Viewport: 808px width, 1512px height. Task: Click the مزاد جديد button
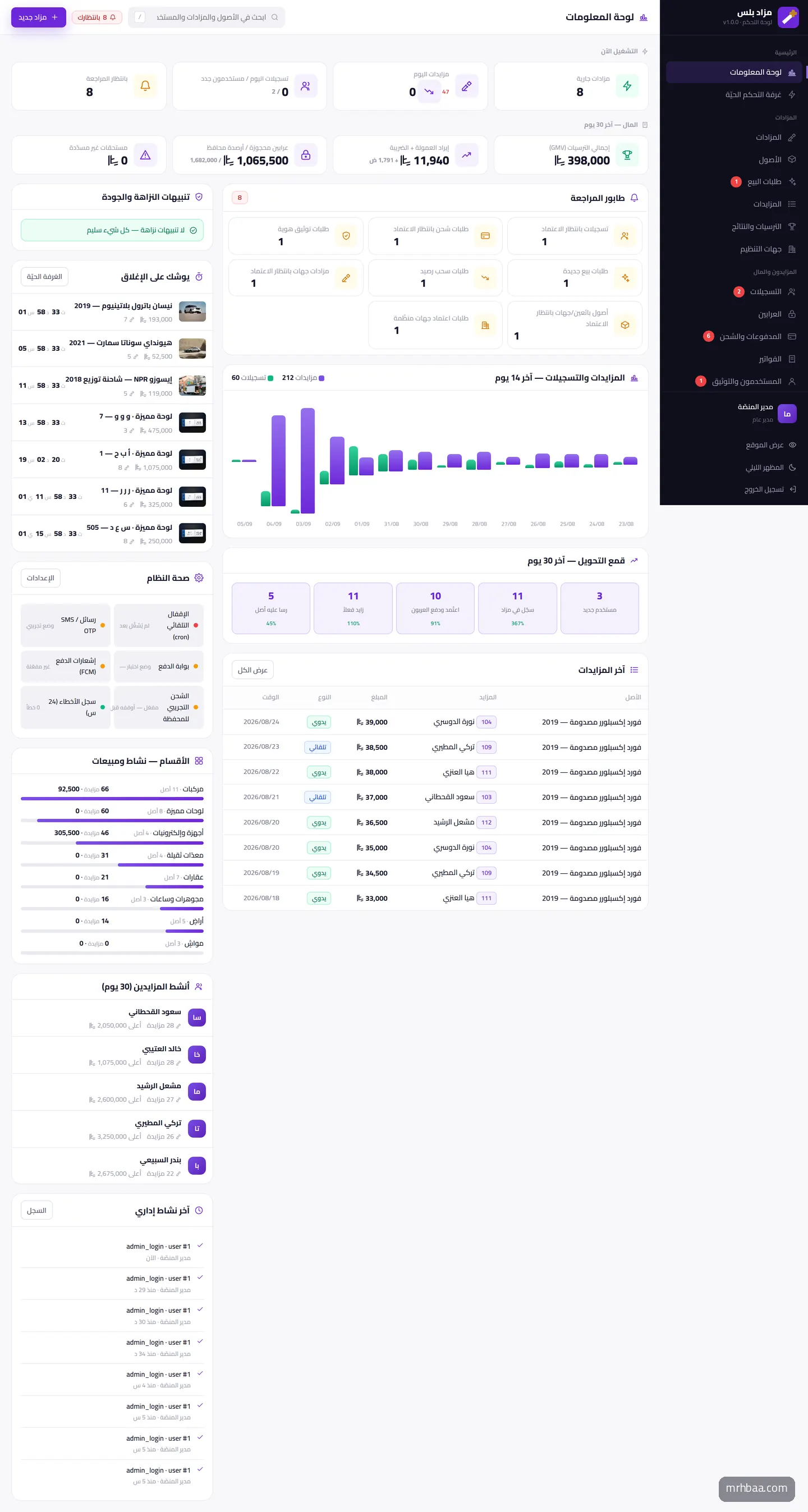[x=38, y=17]
